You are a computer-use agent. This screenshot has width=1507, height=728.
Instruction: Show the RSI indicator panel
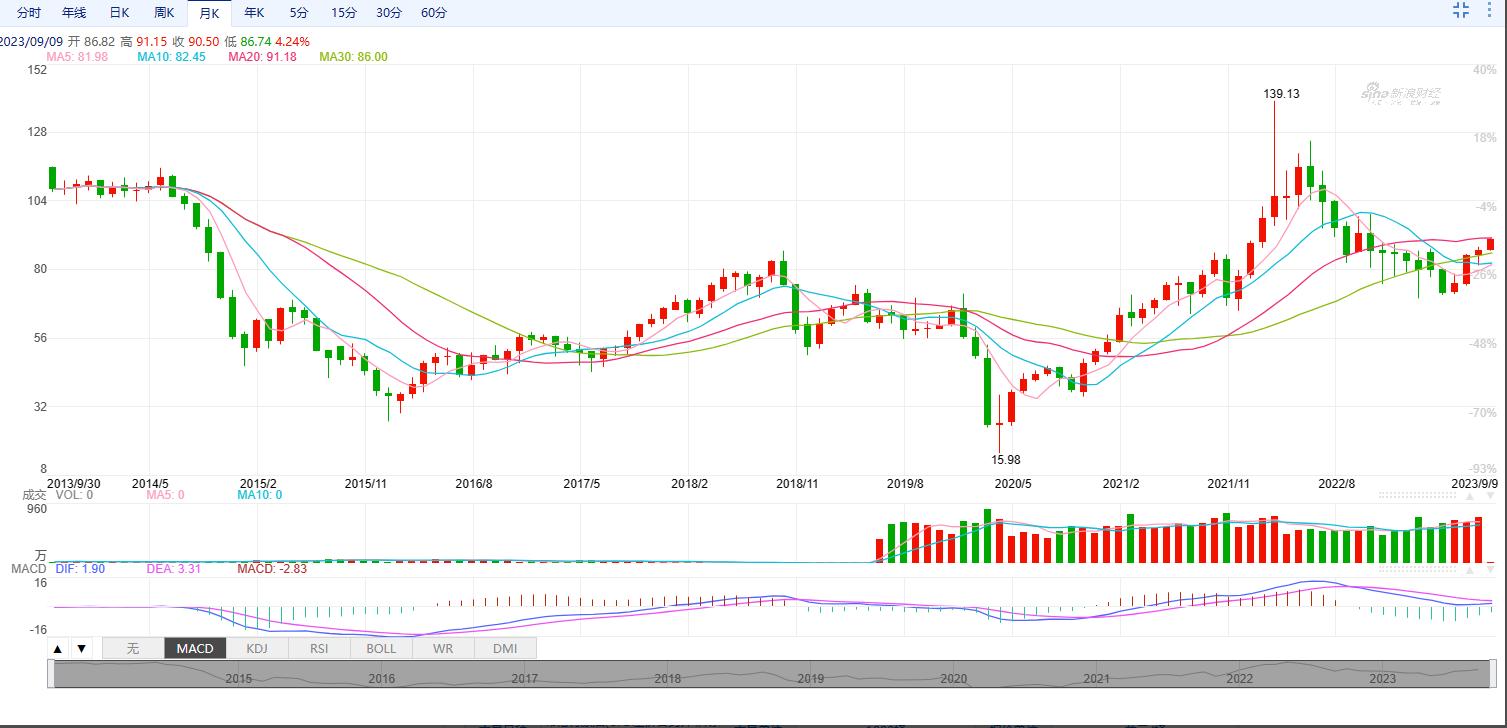pyautogui.click(x=319, y=648)
